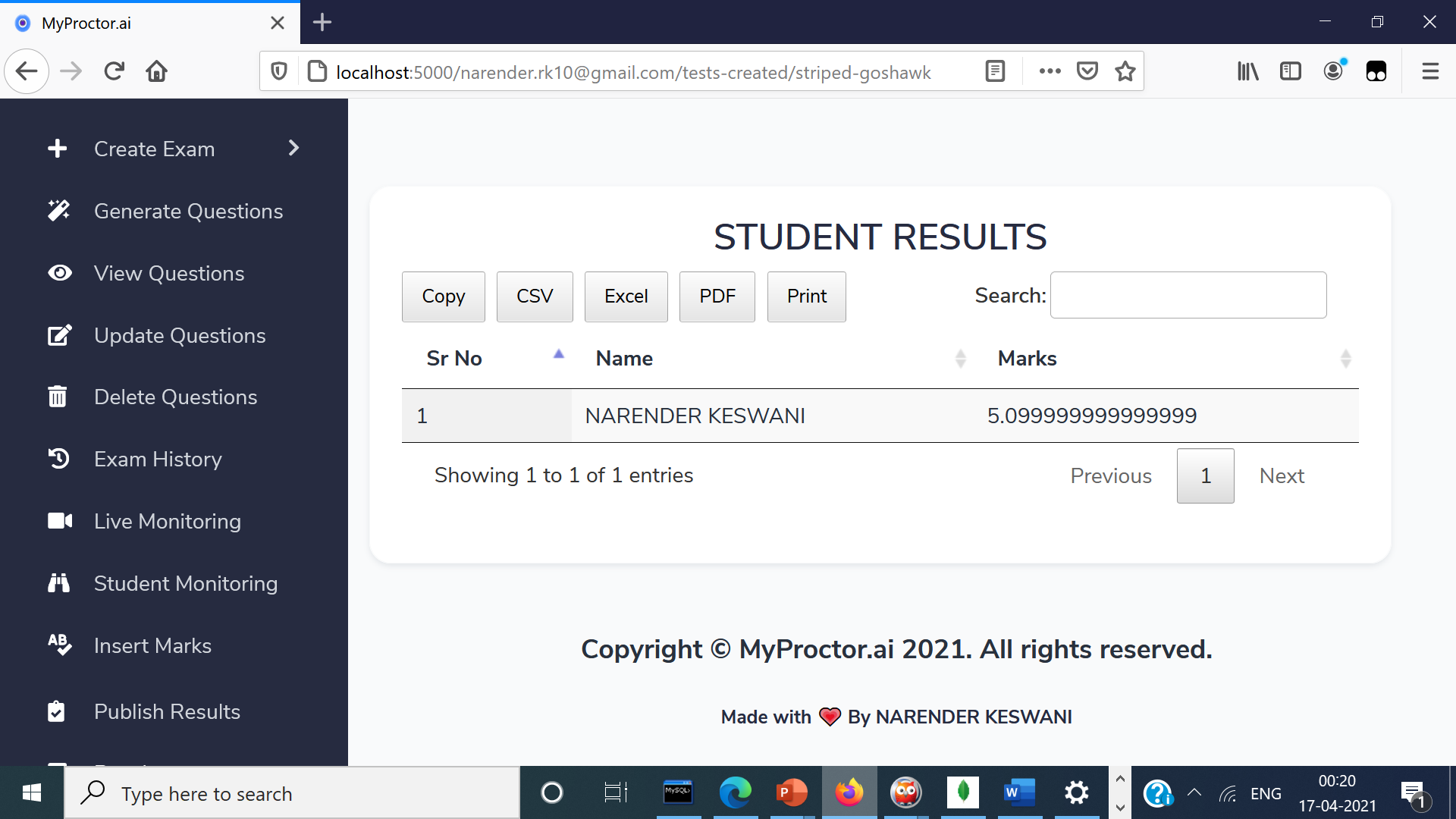
Task: Click the binoculars Student Monitoring icon
Action: click(58, 583)
